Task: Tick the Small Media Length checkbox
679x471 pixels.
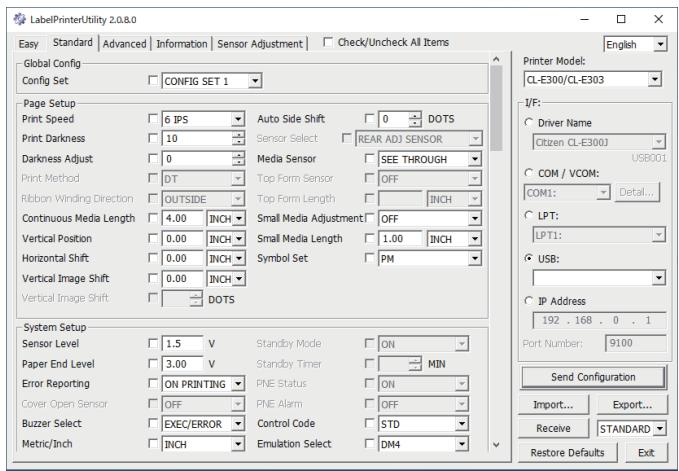Action: (x=370, y=238)
